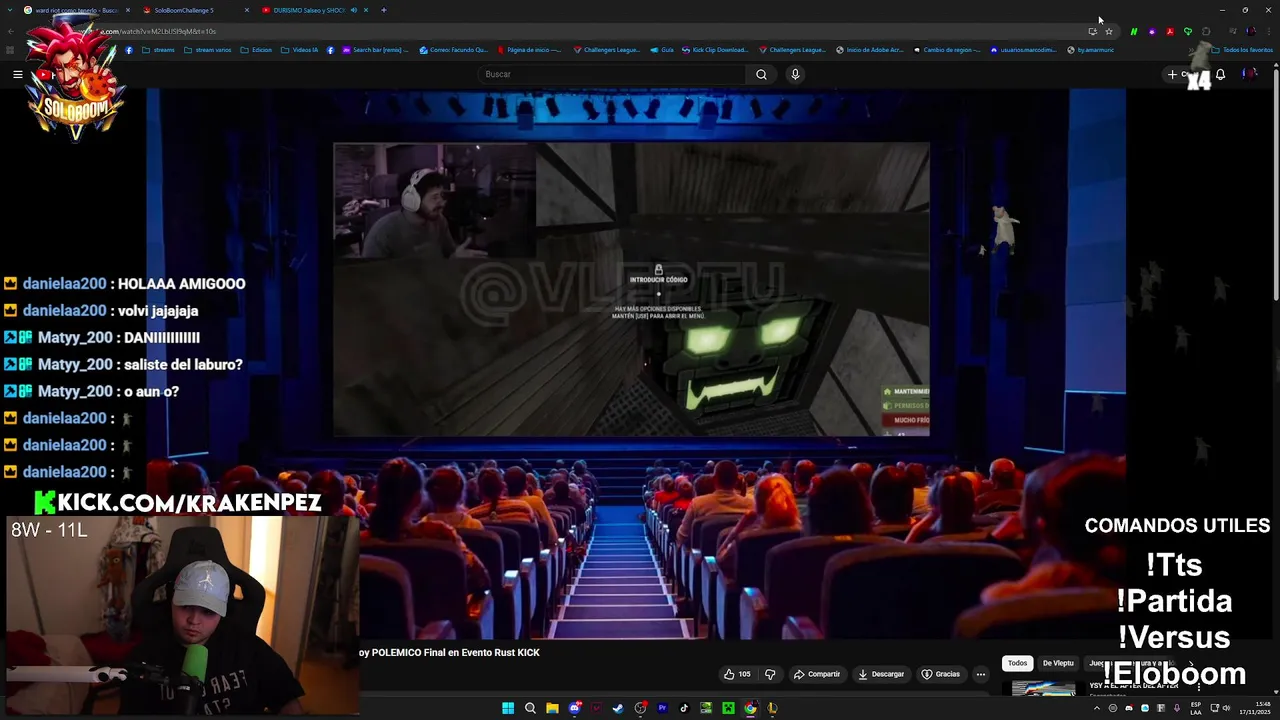Click the YouTube search magnifier button
Image resolution: width=1280 pixels, height=720 pixels.
click(x=761, y=74)
